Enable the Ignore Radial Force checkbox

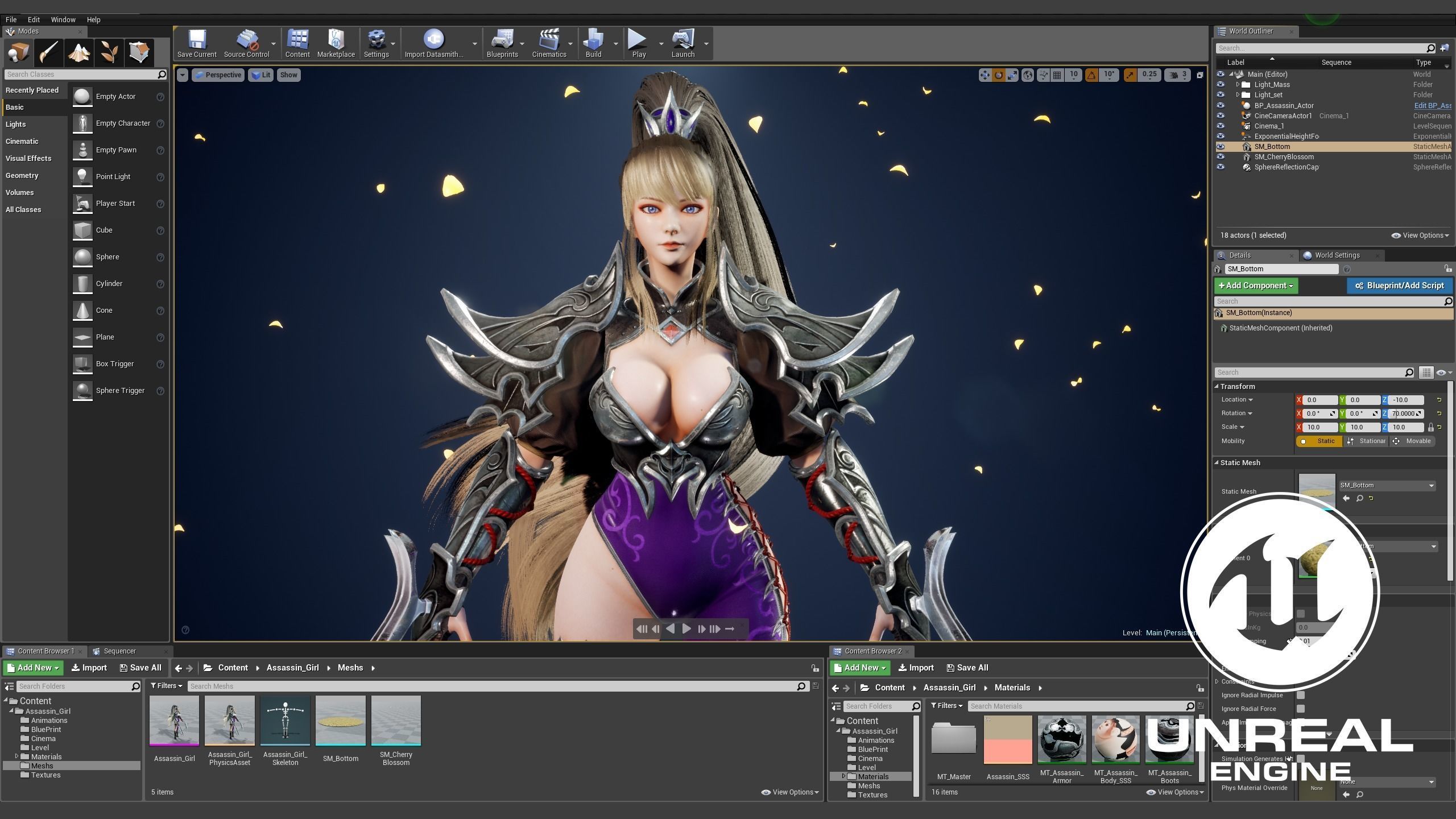1301,709
